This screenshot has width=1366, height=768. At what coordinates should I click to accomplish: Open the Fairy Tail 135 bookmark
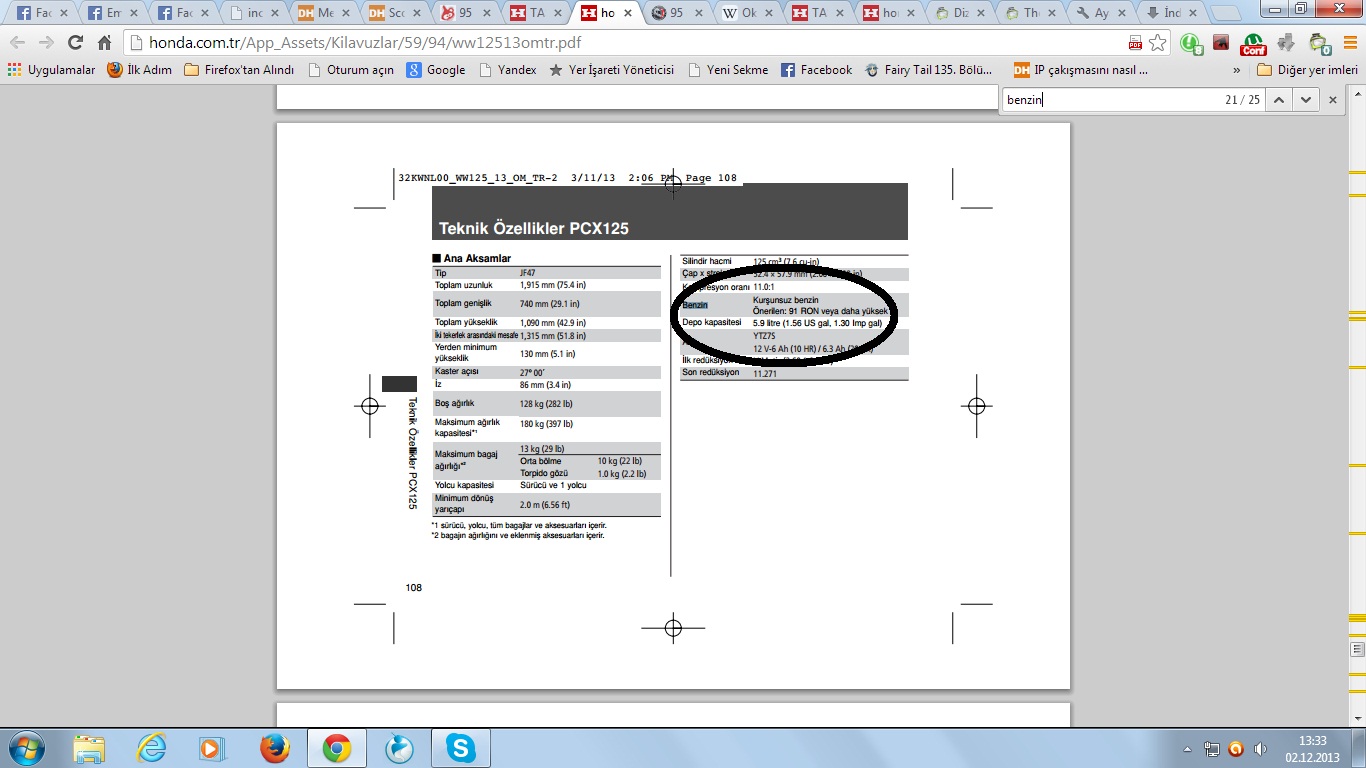929,70
